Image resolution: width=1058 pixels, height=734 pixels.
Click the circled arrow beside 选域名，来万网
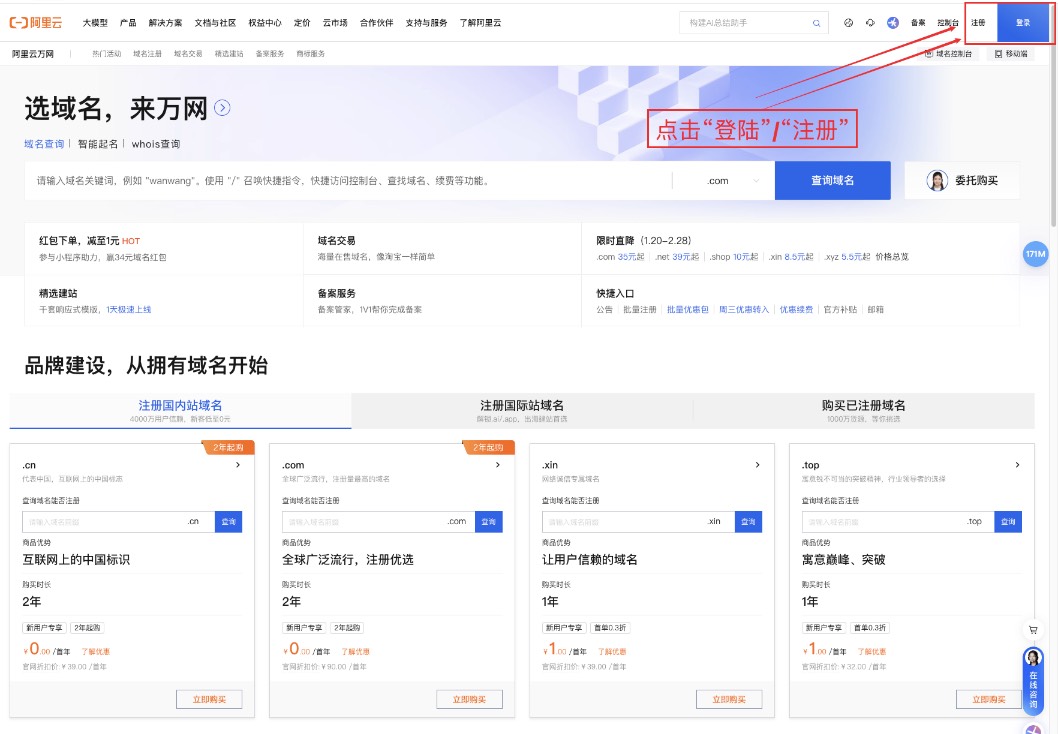tap(222, 107)
